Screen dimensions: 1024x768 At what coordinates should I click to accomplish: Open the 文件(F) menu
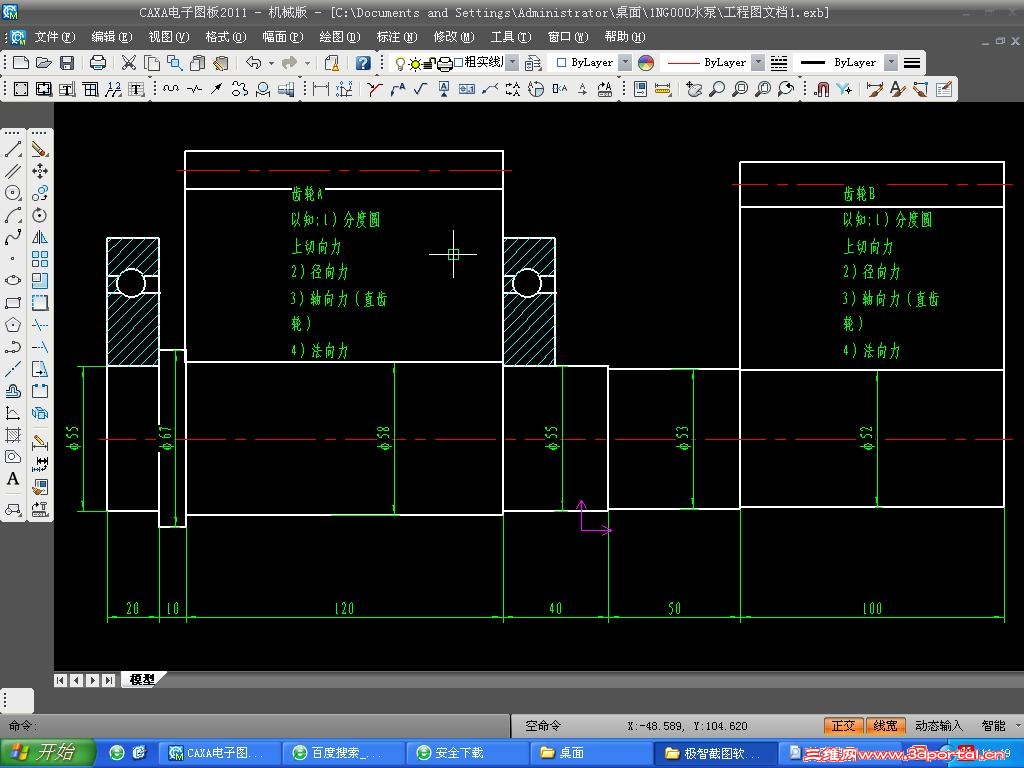coord(55,37)
